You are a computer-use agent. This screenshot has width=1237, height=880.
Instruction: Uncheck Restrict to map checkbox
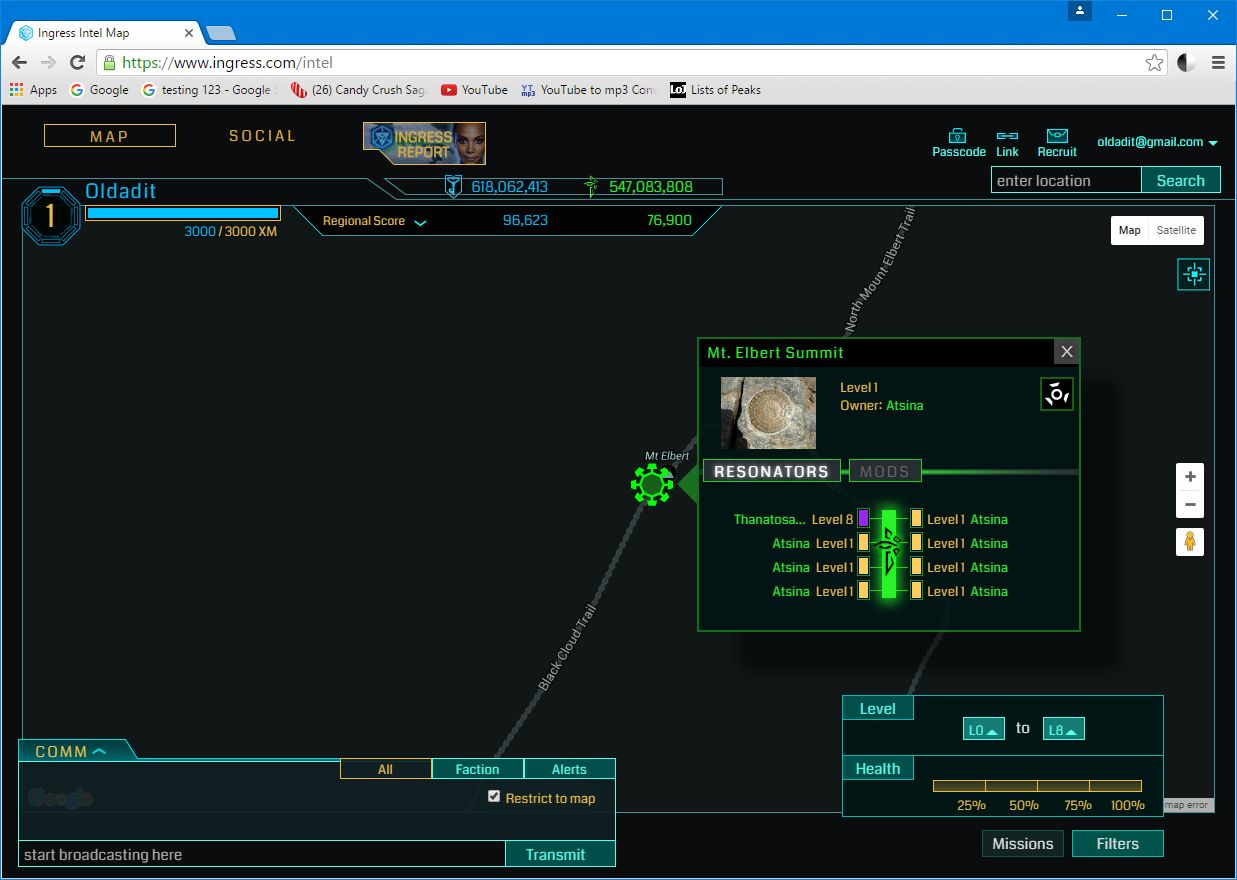pyautogui.click(x=494, y=796)
